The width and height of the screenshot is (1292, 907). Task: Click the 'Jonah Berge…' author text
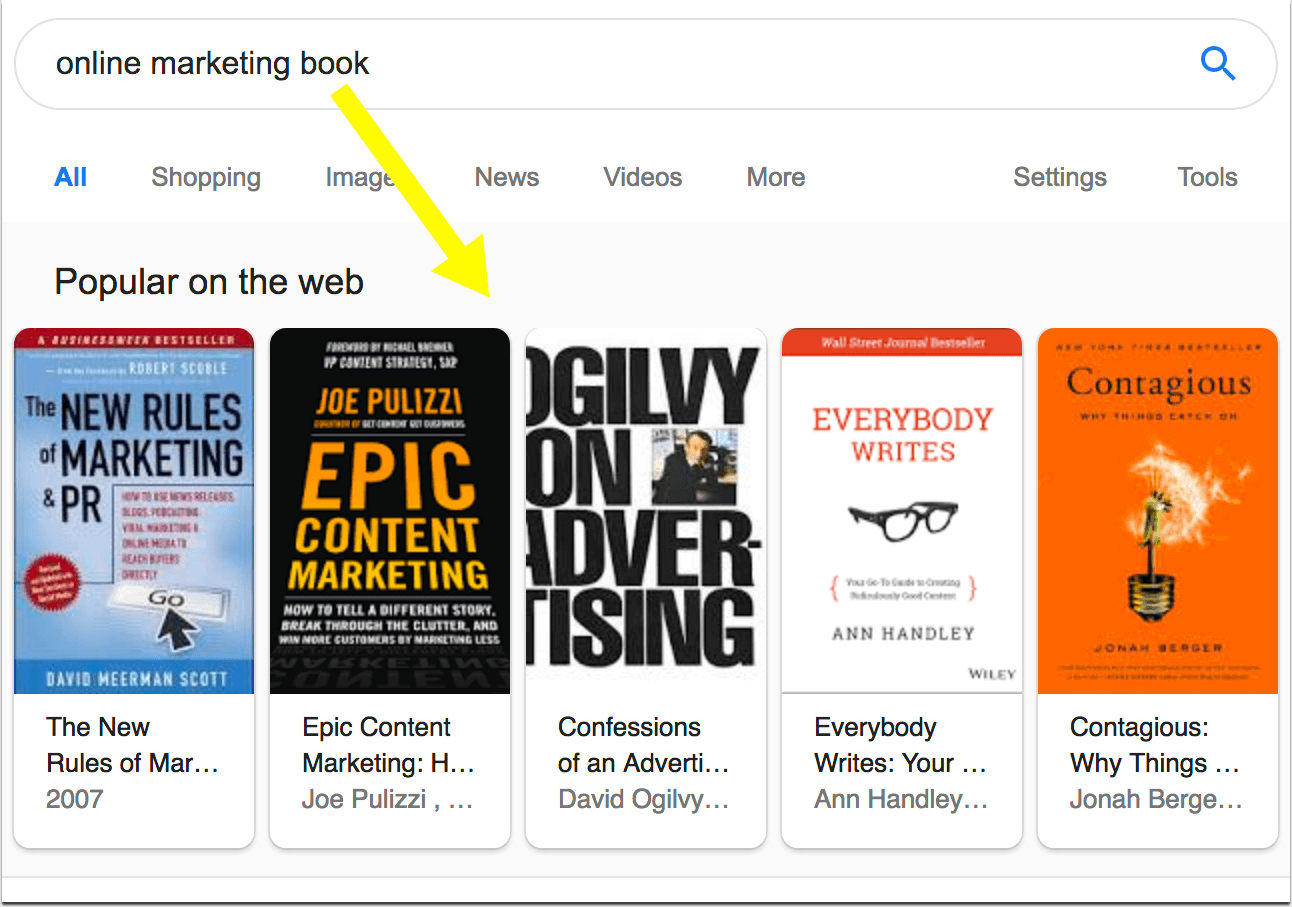(x=1157, y=800)
